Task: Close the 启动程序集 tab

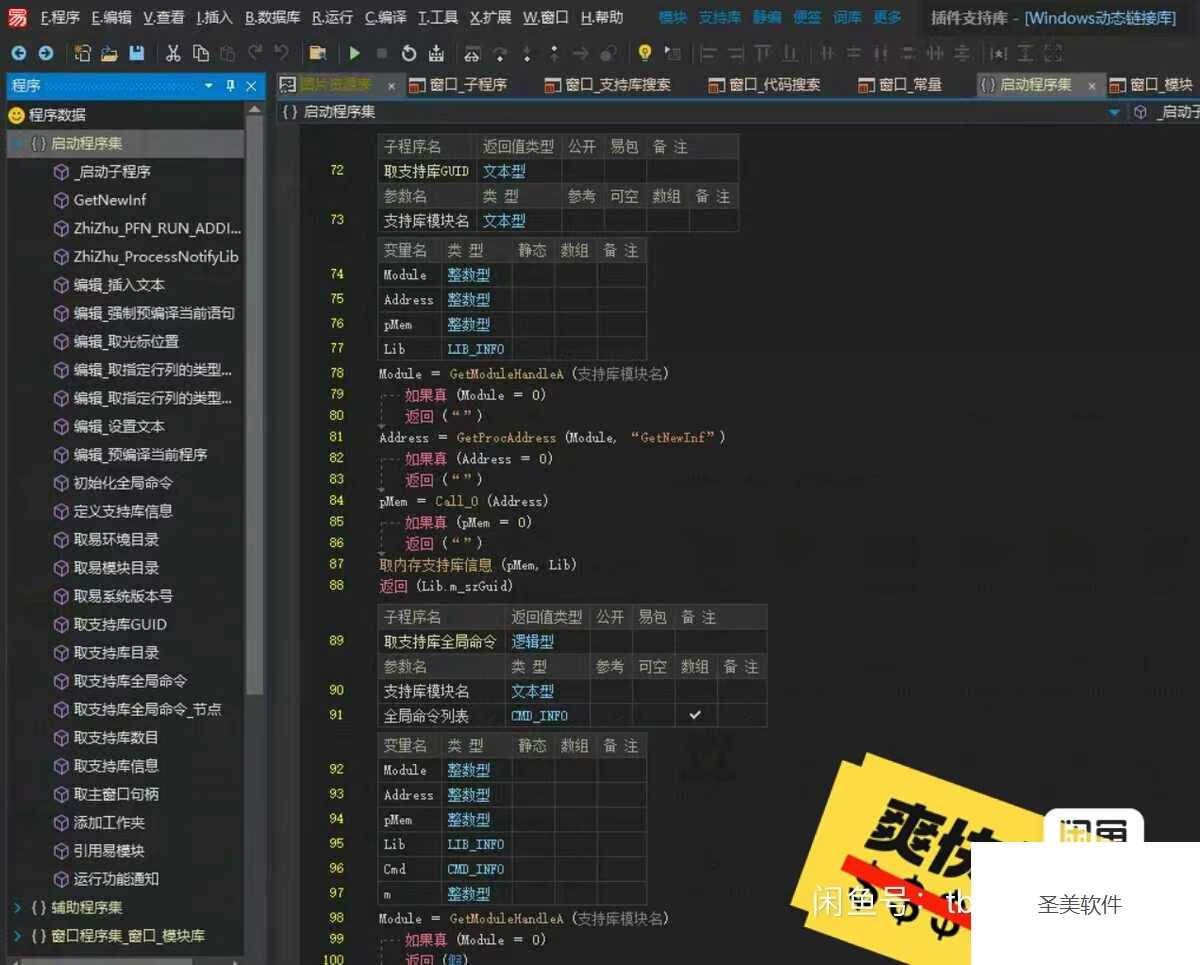Action: [x=1091, y=86]
